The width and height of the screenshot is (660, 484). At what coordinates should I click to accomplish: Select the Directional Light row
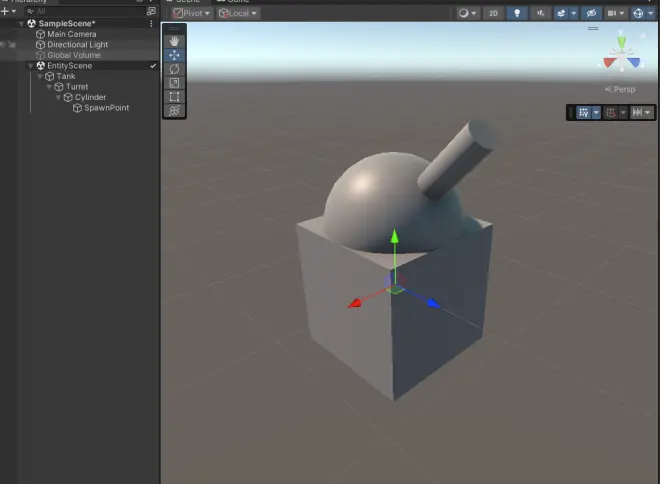pyautogui.click(x=80, y=45)
